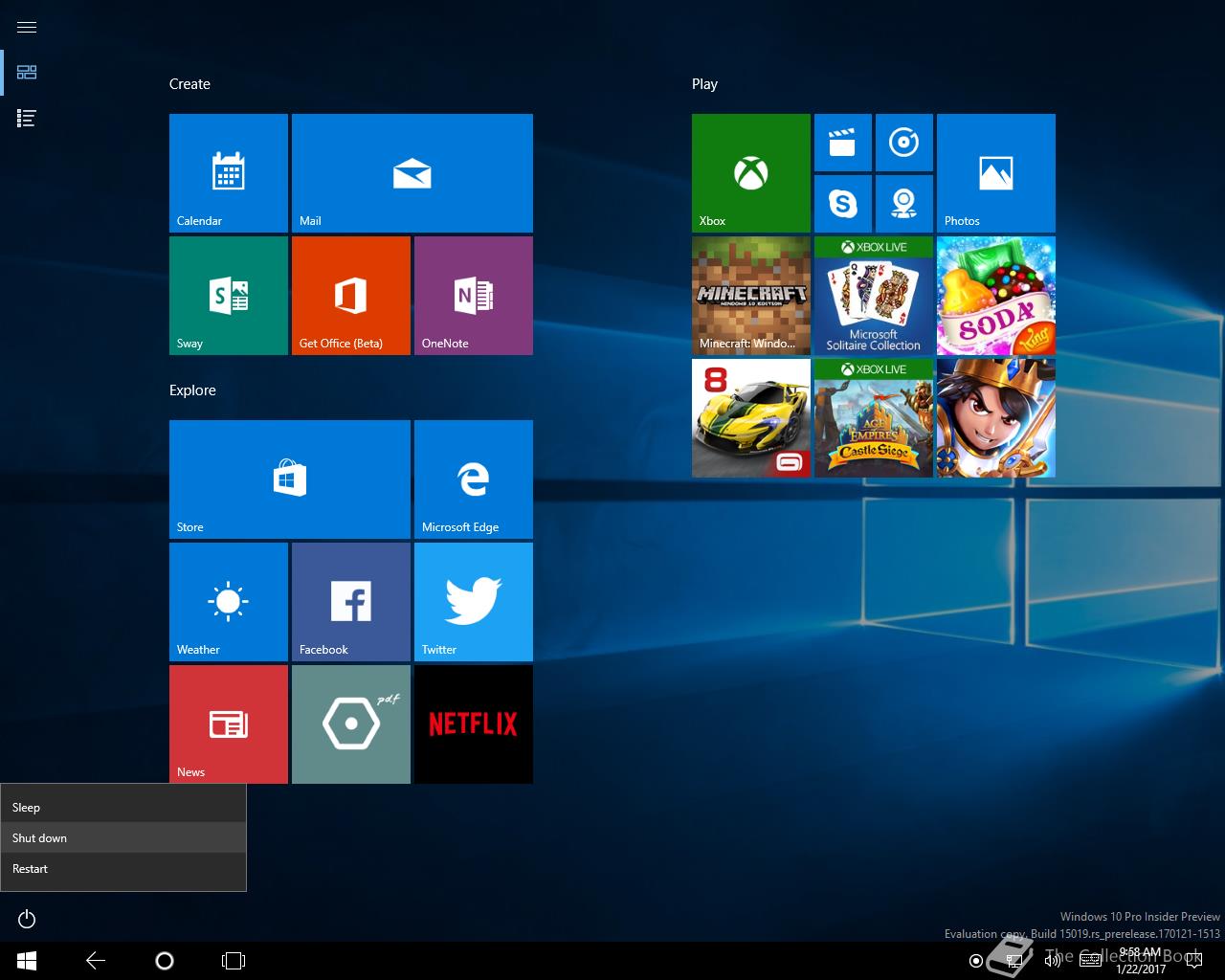
Task: Click the Power button icon
Action: pos(27,919)
